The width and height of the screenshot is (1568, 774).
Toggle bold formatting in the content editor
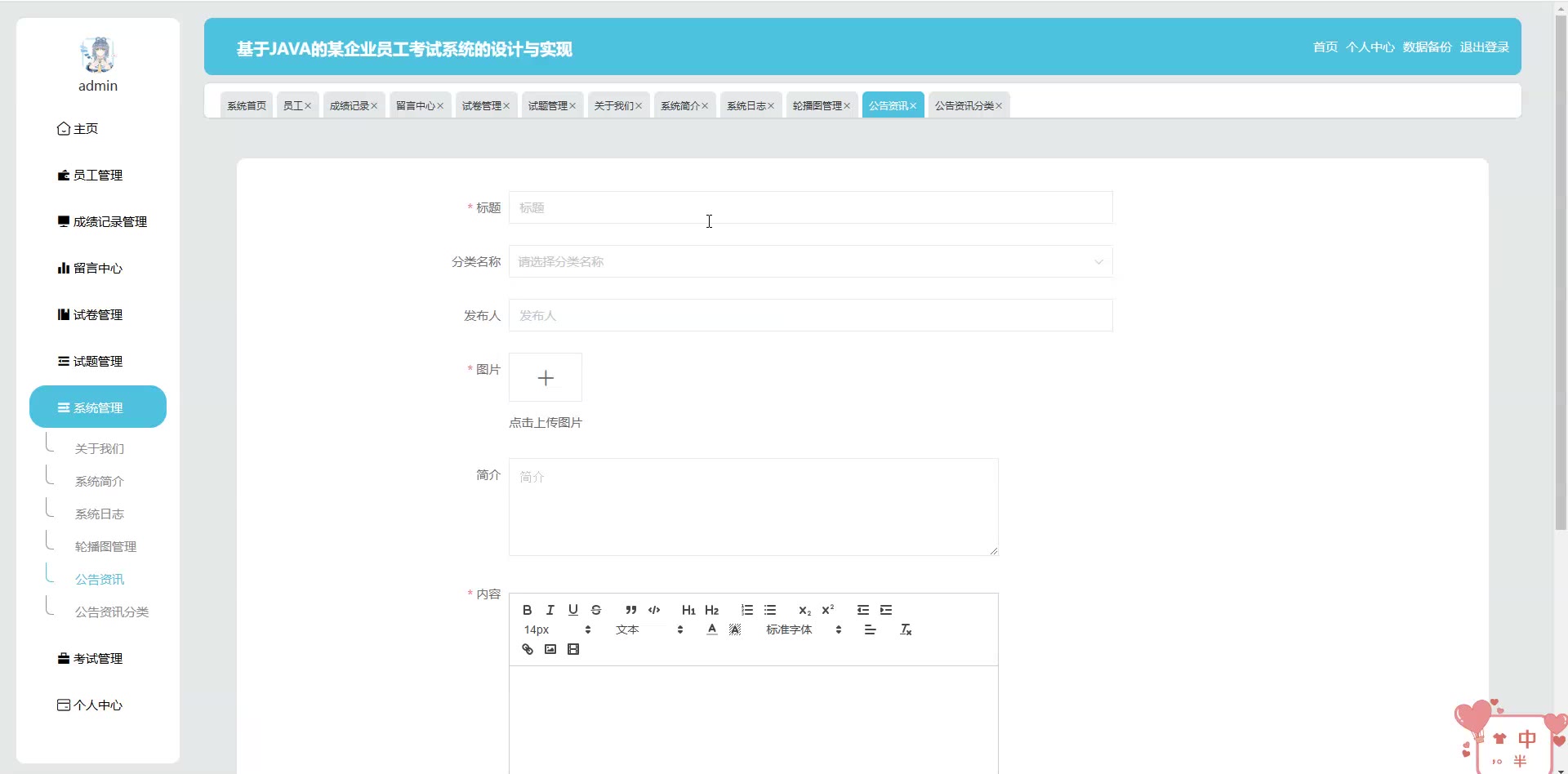tap(528, 610)
